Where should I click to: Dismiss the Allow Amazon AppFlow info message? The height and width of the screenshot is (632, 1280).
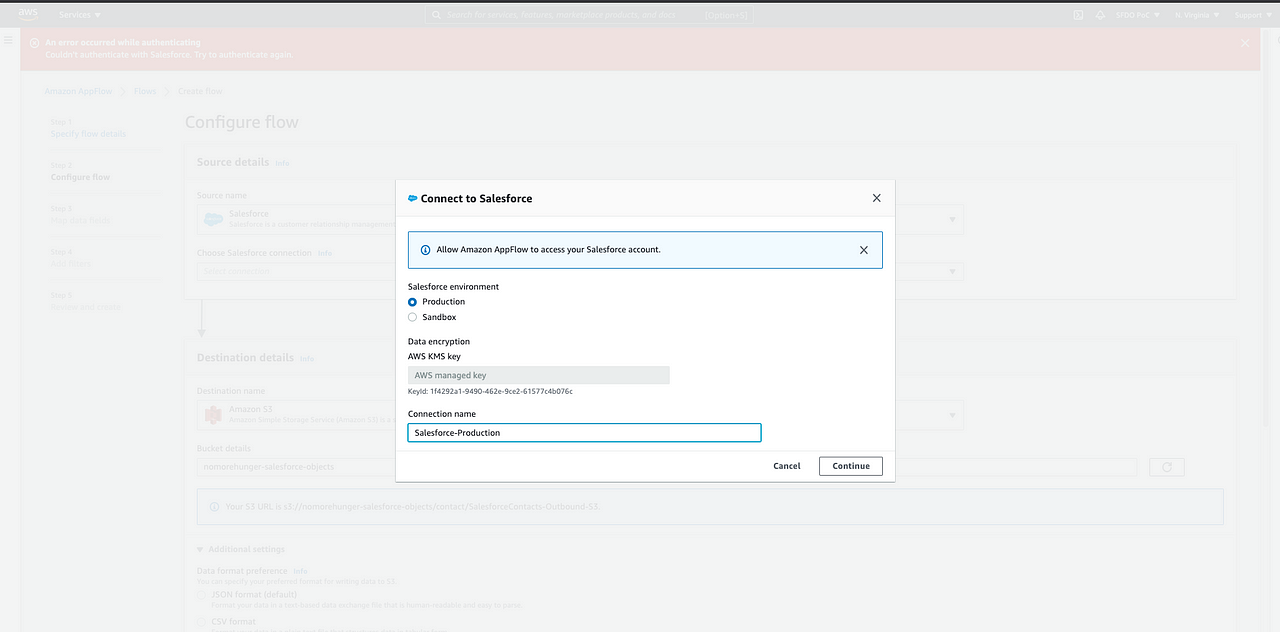coord(864,250)
